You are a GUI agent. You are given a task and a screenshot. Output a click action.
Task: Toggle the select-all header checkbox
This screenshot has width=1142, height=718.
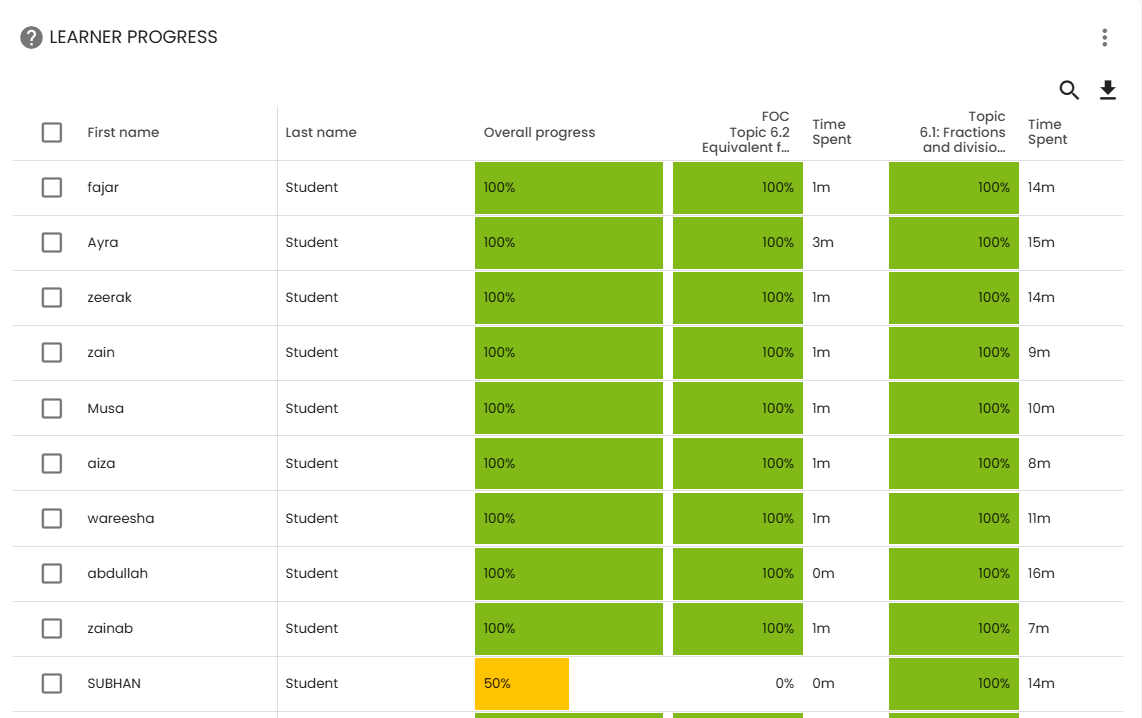pos(52,132)
